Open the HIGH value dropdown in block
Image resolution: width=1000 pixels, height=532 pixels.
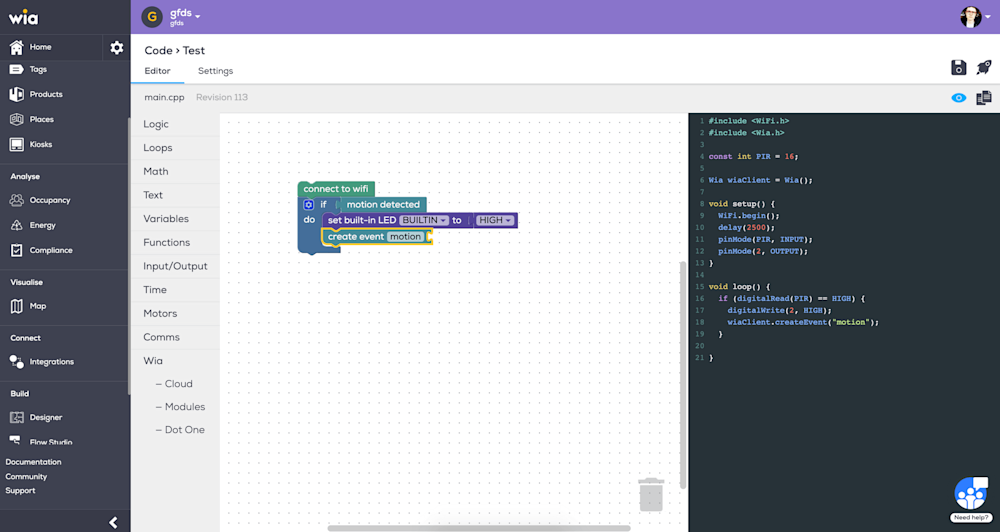pos(495,220)
